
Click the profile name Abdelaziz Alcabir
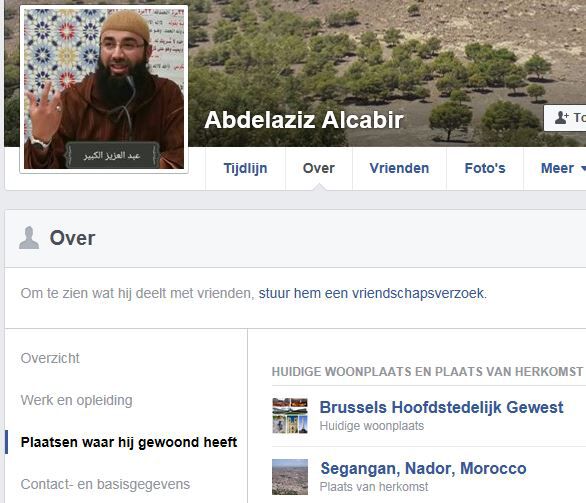tap(304, 120)
